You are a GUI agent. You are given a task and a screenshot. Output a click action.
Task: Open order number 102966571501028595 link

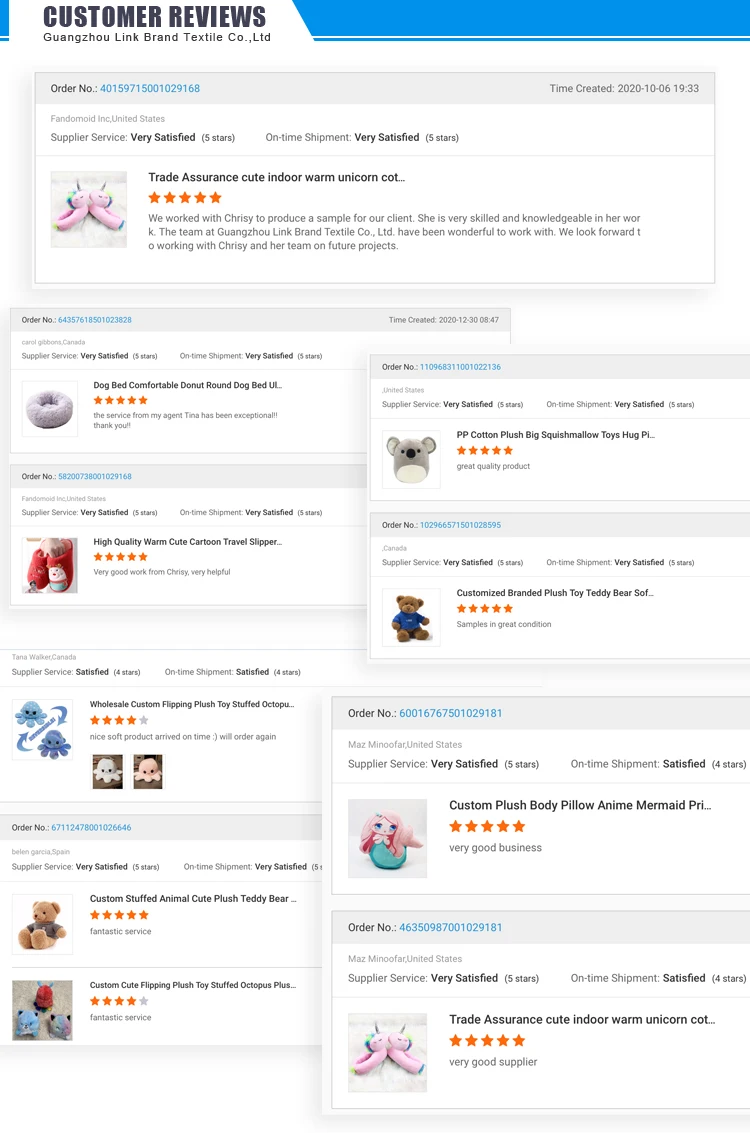tap(460, 525)
